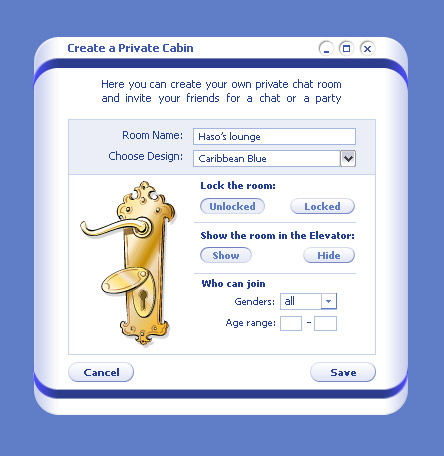Select Hide for the Elevator listing
Image resolution: width=444 pixels, height=456 pixels.
pyautogui.click(x=329, y=255)
